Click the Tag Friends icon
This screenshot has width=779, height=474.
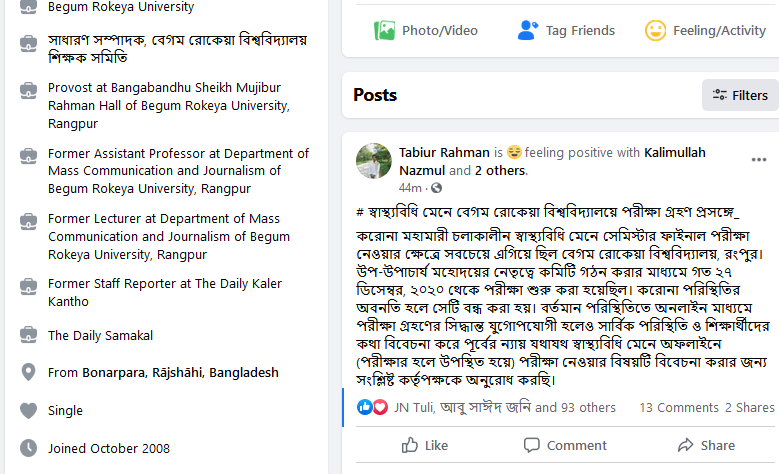(528, 31)
